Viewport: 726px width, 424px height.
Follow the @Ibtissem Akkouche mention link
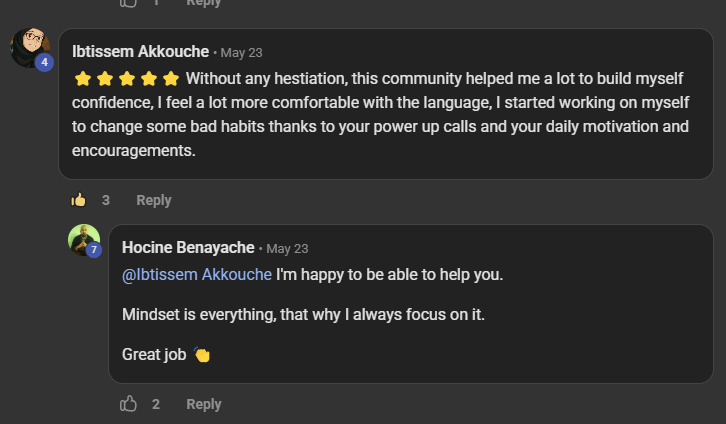pos(197,274)
